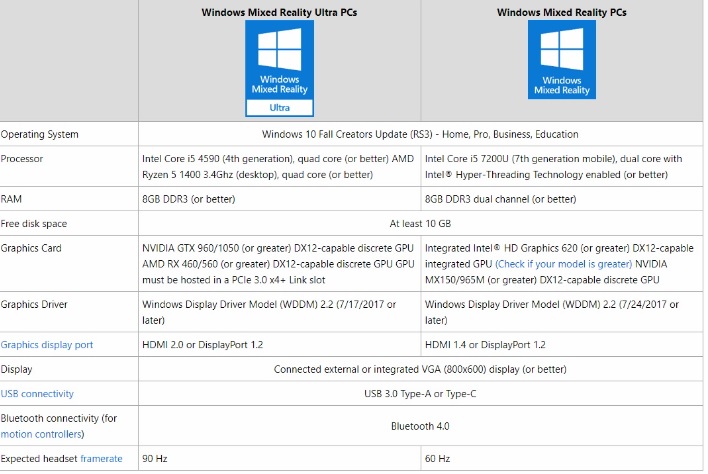Click the framerate link in the last row
Image resolution: width=708 pixels, height=474 pixels.
(x=101, y=458)
